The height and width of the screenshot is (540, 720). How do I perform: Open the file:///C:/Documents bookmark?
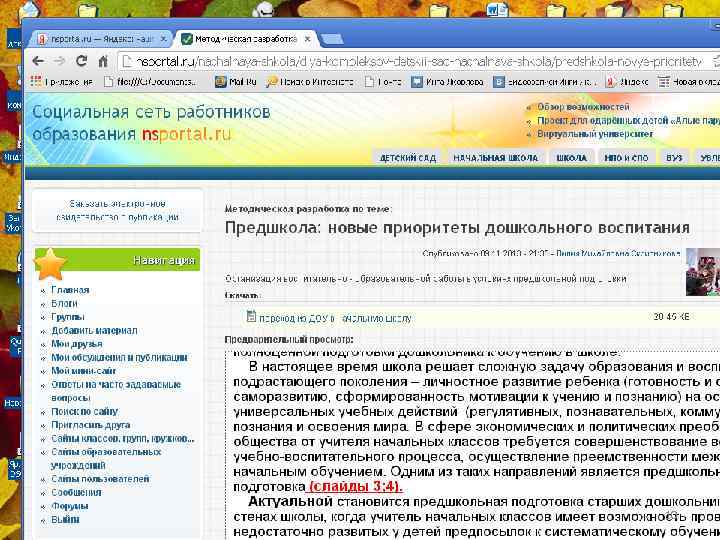pos(150,82)
